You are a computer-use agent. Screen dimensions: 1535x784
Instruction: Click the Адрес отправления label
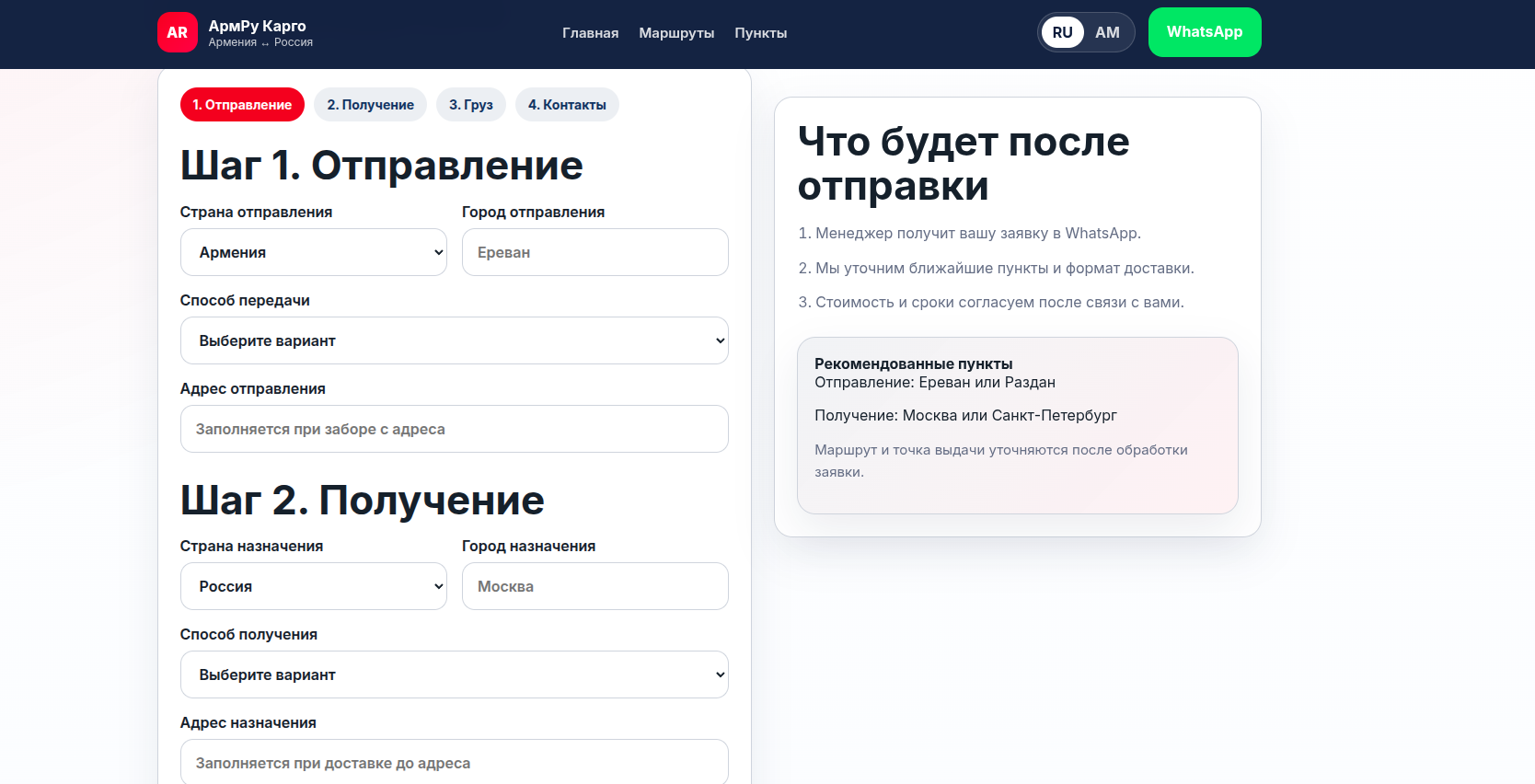[253, 389]
